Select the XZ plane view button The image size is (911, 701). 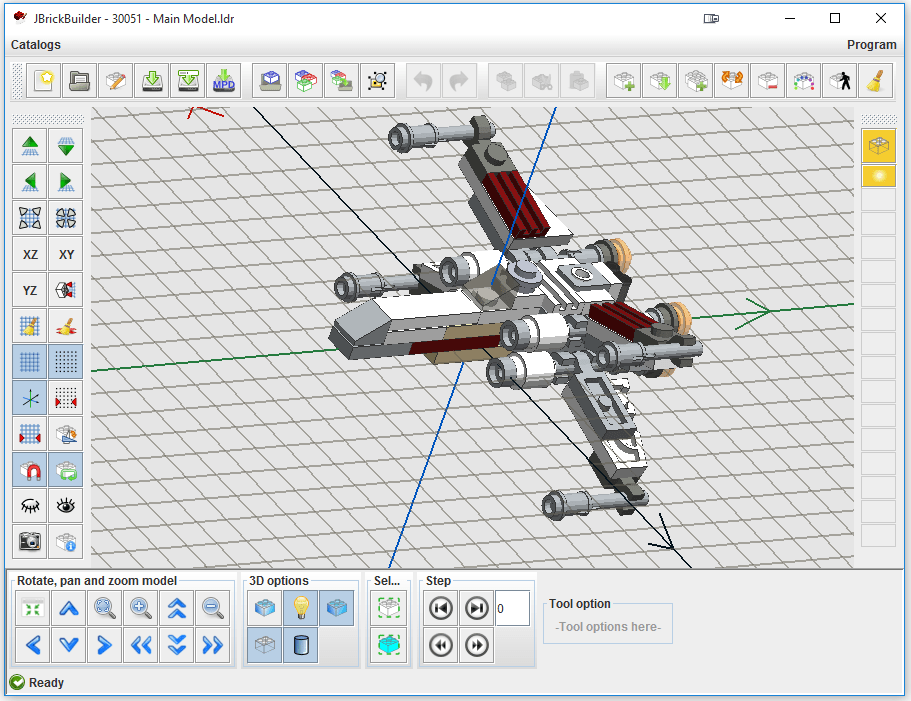click(x=29, y=254)
